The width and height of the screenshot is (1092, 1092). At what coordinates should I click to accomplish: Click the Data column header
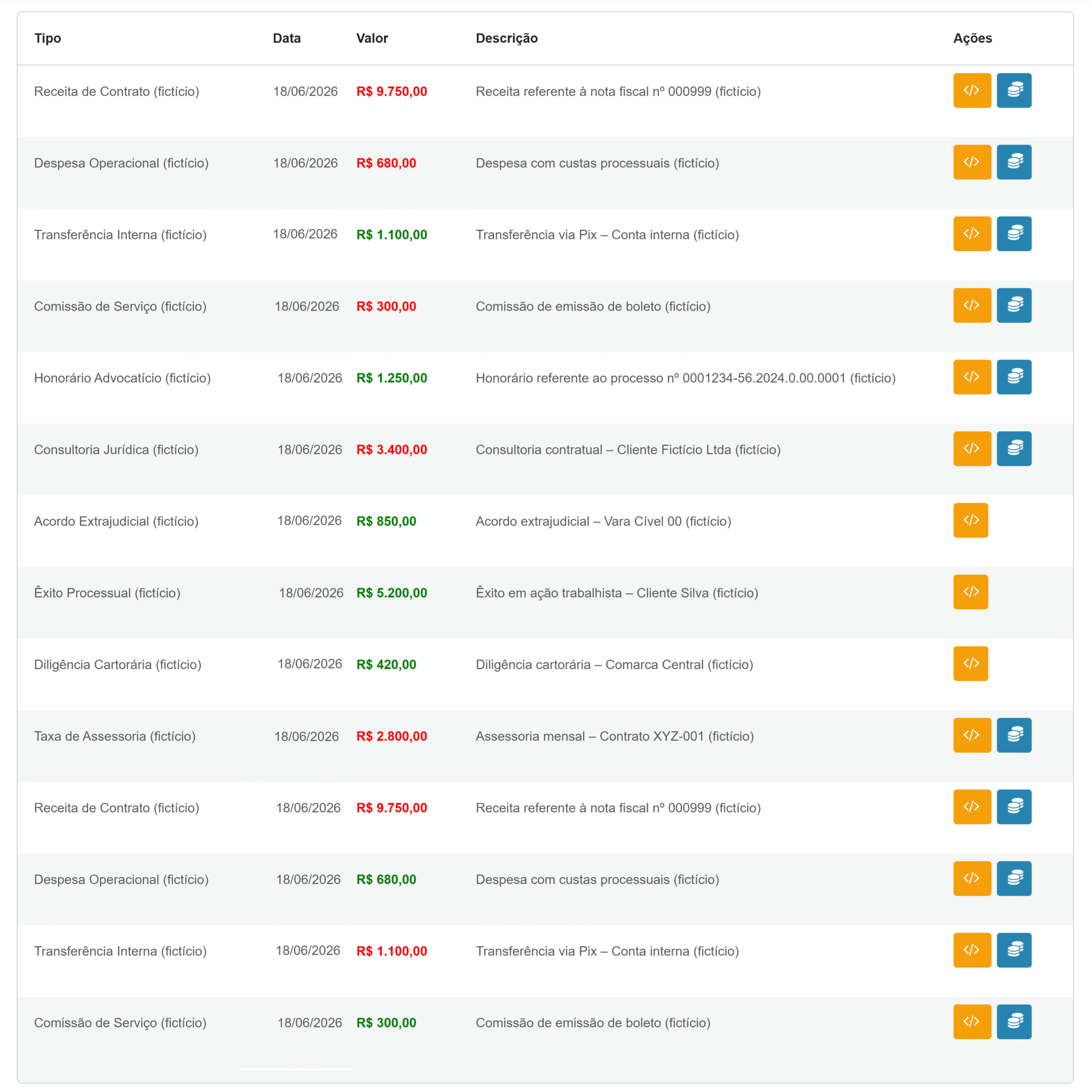287,38
